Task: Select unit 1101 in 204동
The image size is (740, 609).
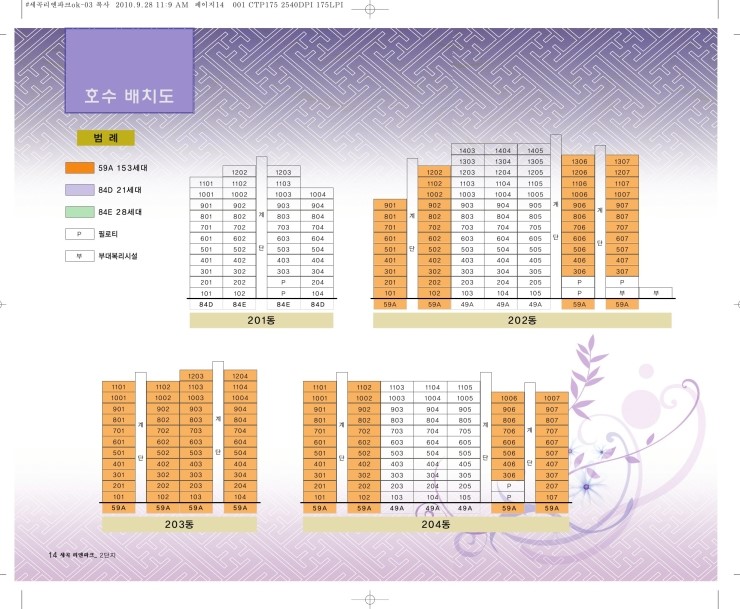Action: (x=320, y=387)
